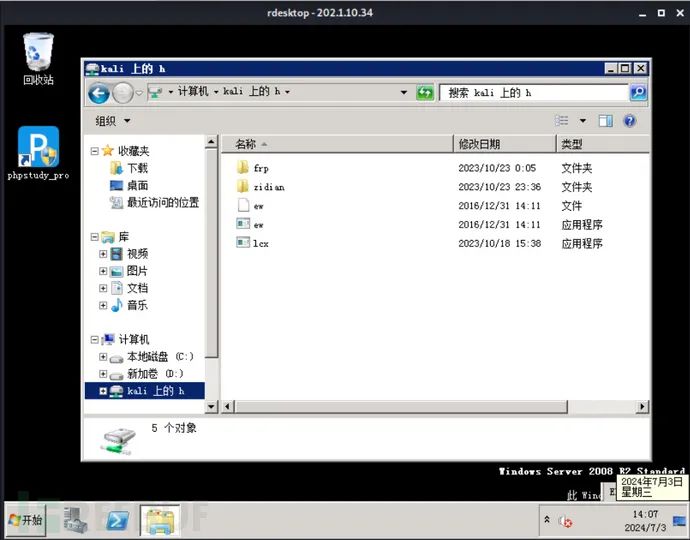
Task: Select the ew application icon
Action: click(243, 224)
